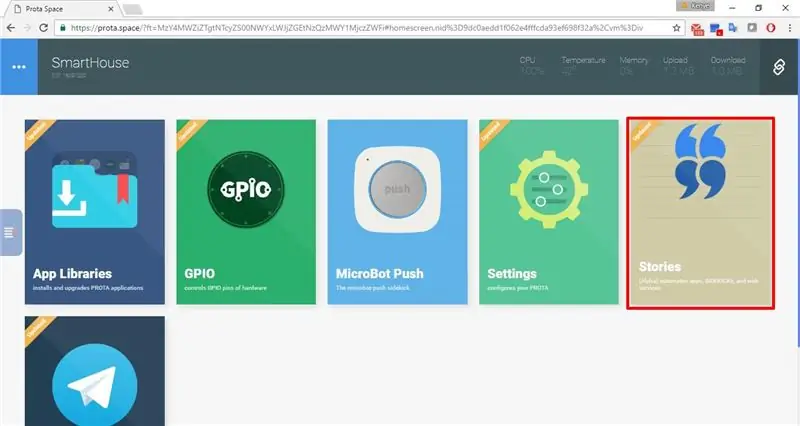Click the Temperature stat
800x426 pixels.
pos(583,65)
